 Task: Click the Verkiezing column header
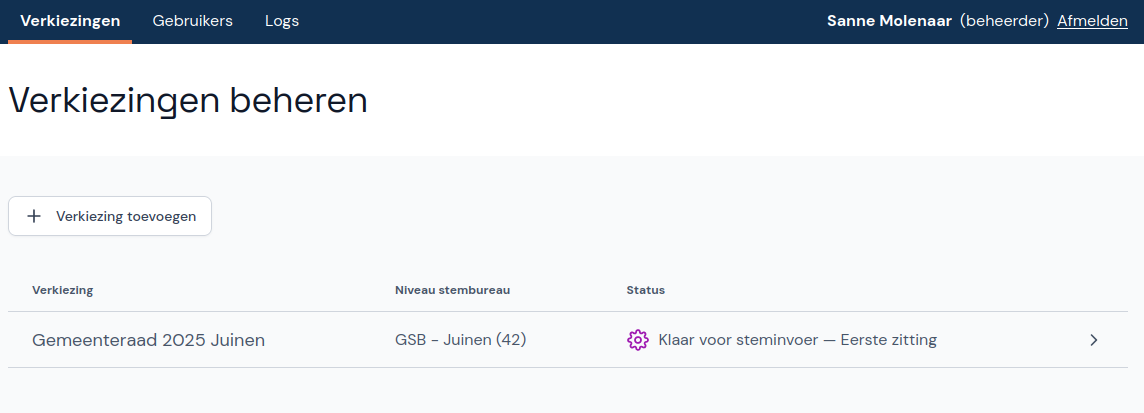click(62, 290)
